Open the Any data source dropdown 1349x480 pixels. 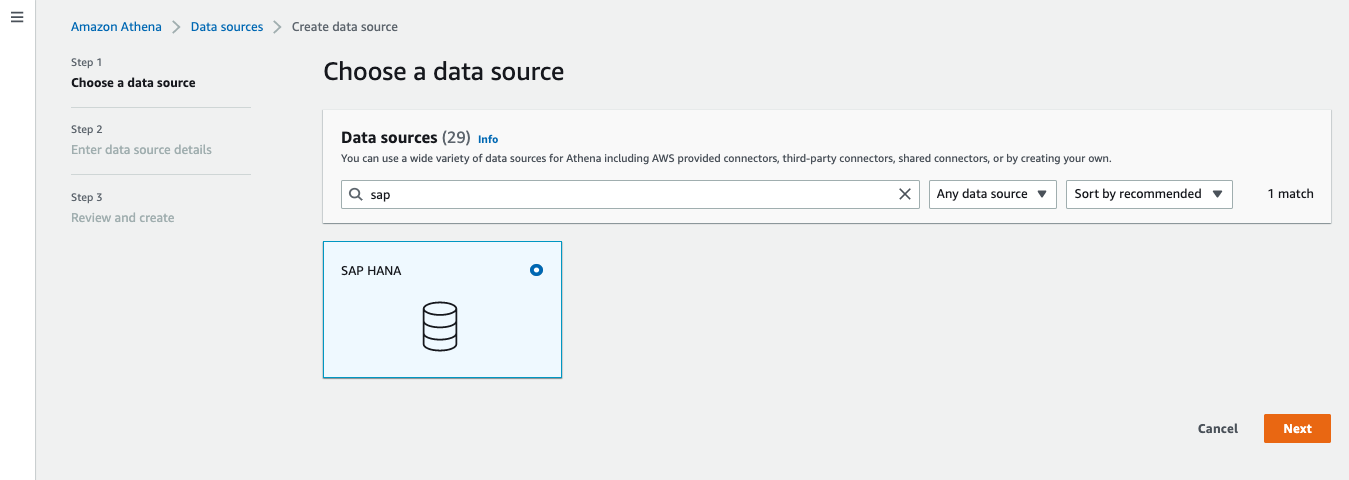[x=993, y=194]
